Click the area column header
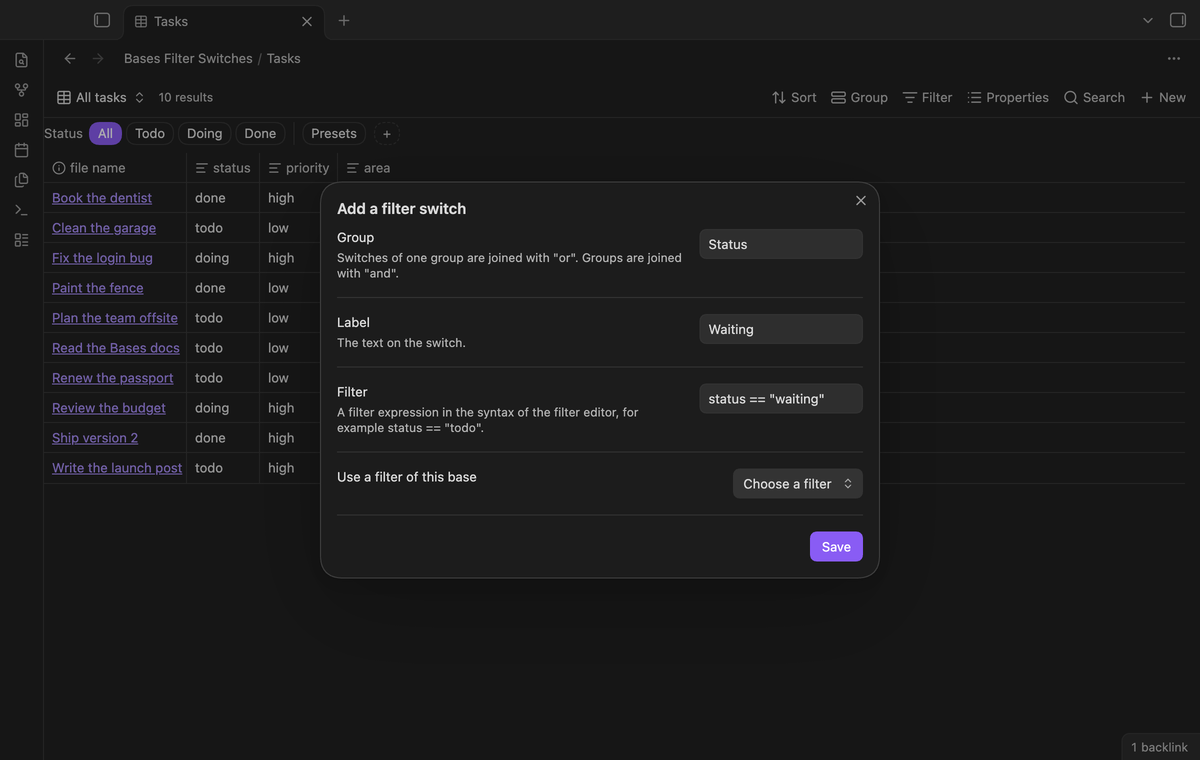Image resolution: width=1200 pixels, height=760 pixels. click(x=368, y=168)
